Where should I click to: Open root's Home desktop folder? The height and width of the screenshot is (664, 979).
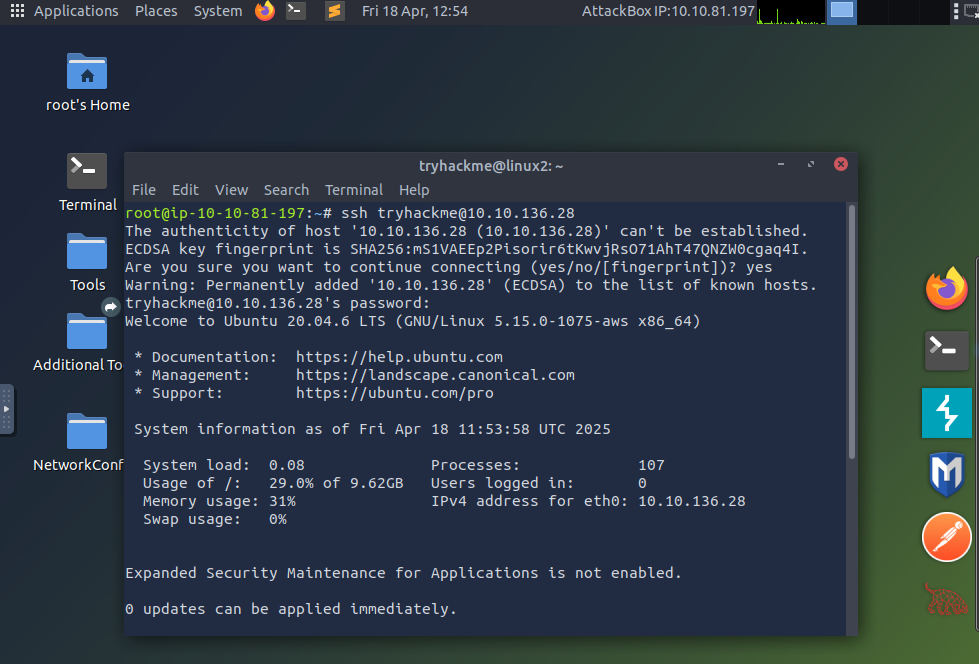pos(87,83)
